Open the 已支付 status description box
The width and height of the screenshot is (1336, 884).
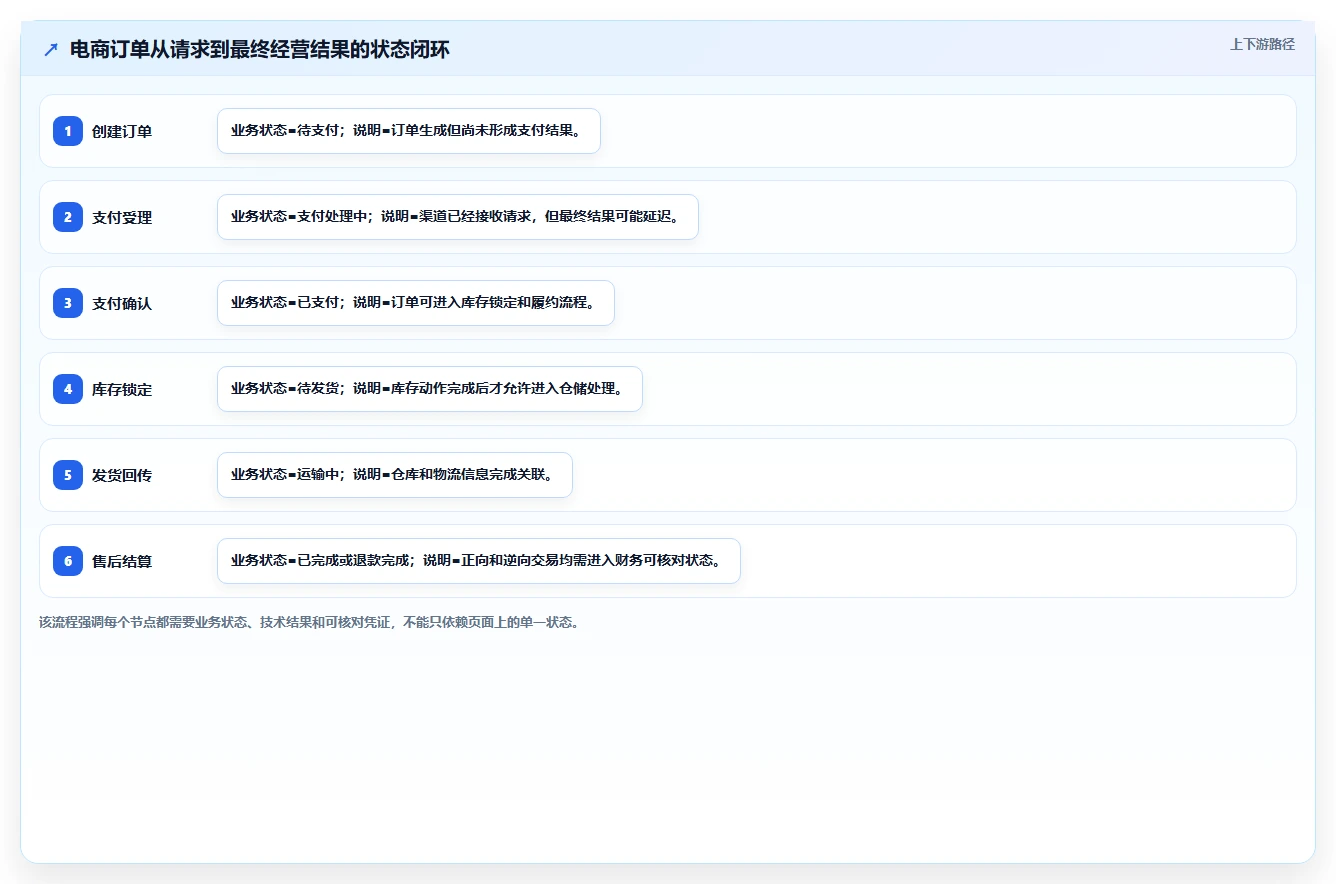[x=416, y=303]
